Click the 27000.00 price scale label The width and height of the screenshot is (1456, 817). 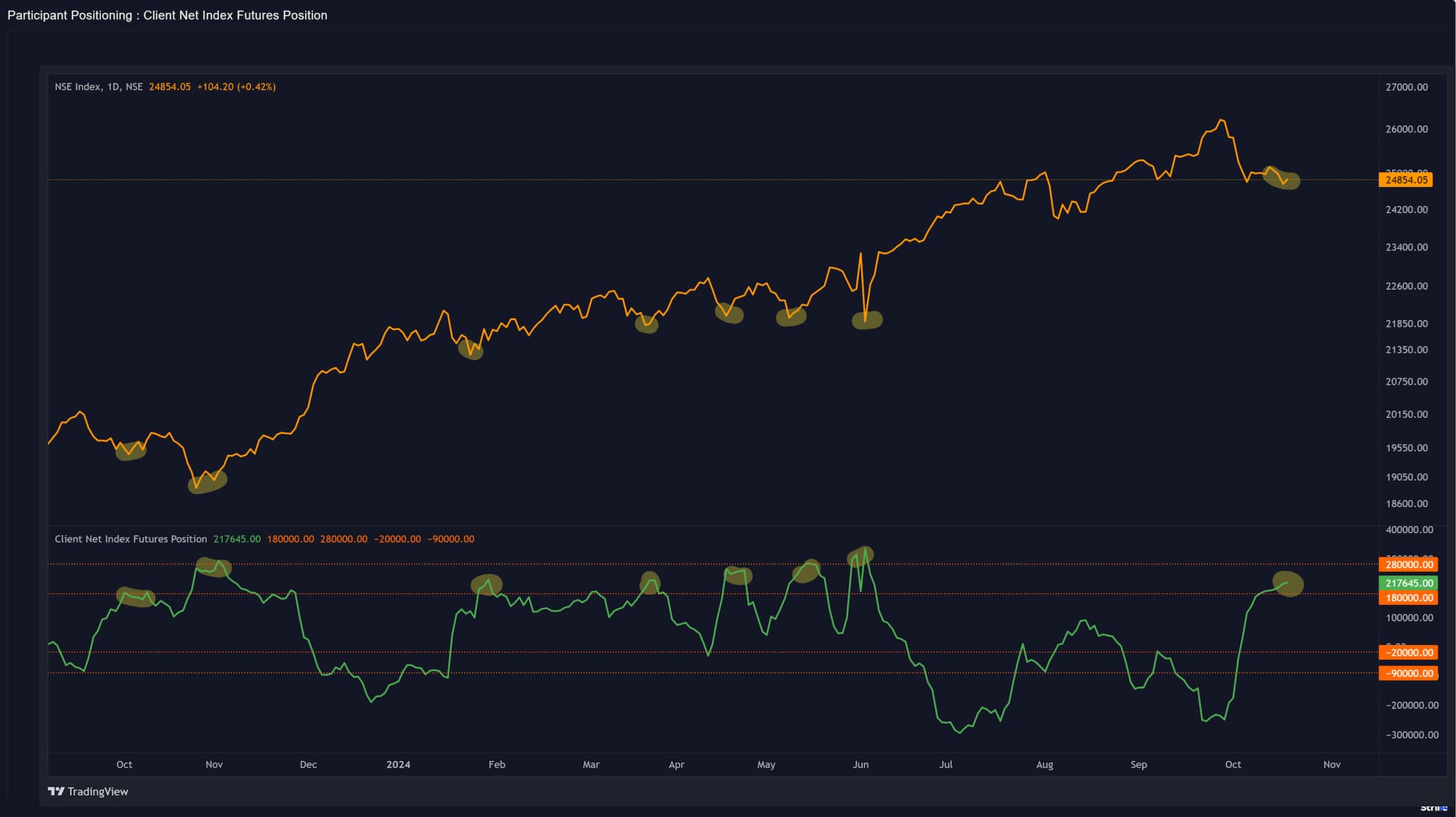(1406, 87)
